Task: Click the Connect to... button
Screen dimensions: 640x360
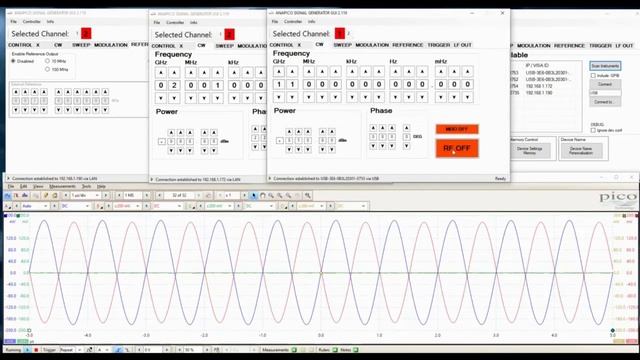Action: 605,102
